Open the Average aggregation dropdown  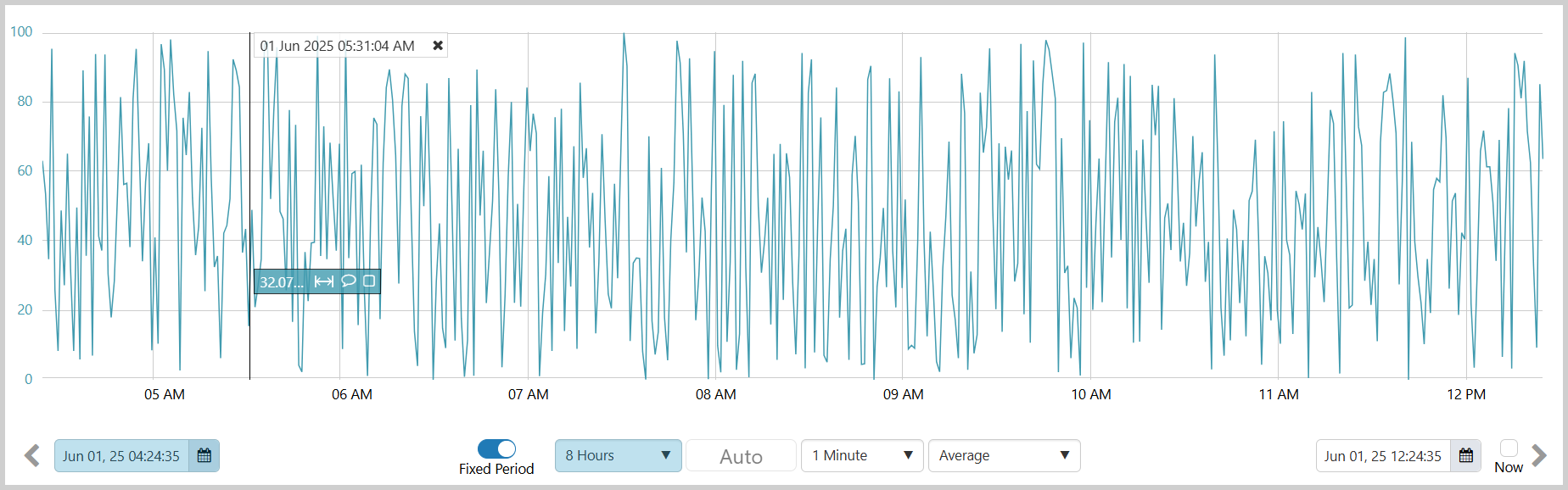[1004, 456]
